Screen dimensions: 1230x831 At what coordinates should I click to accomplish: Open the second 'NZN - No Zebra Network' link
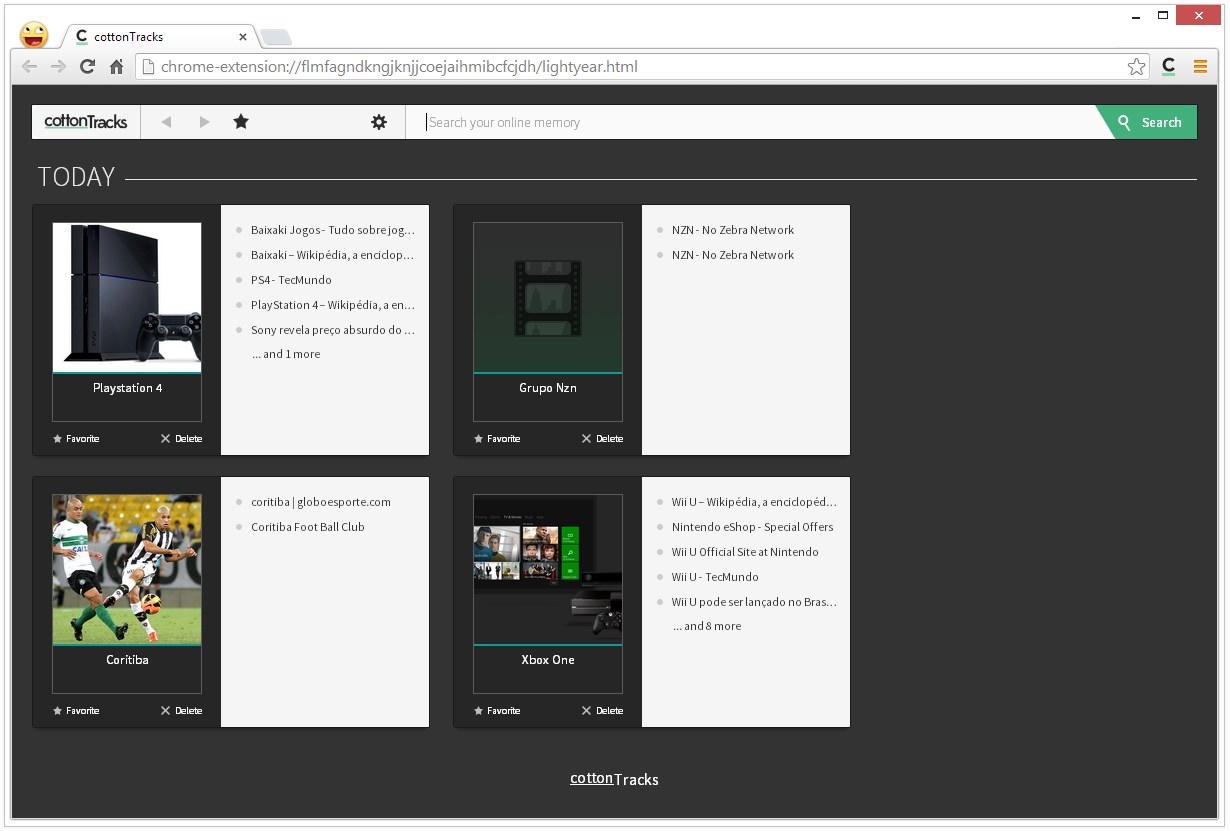(733, 255)
